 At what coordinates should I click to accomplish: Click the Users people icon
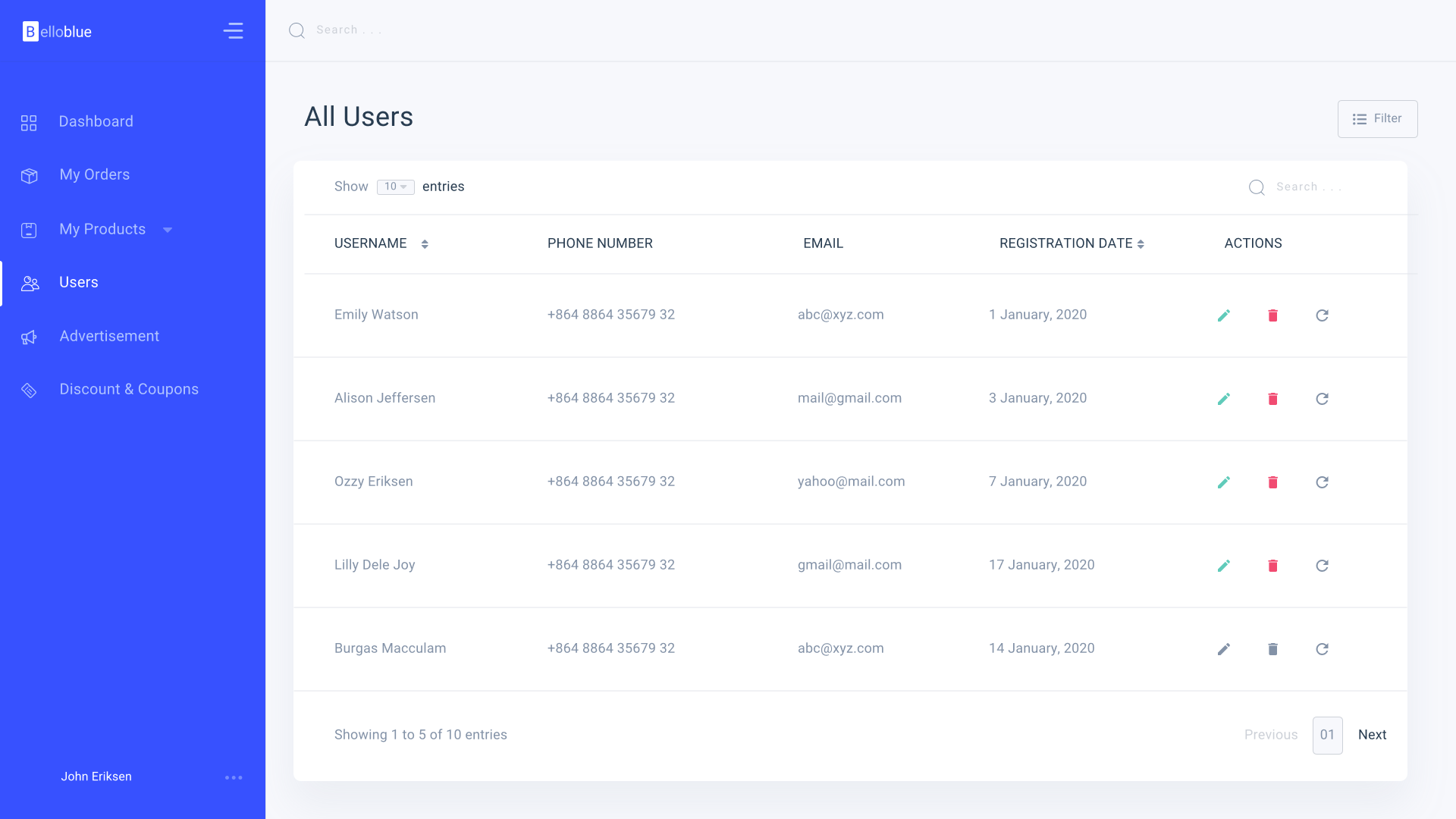click(30, 284)
